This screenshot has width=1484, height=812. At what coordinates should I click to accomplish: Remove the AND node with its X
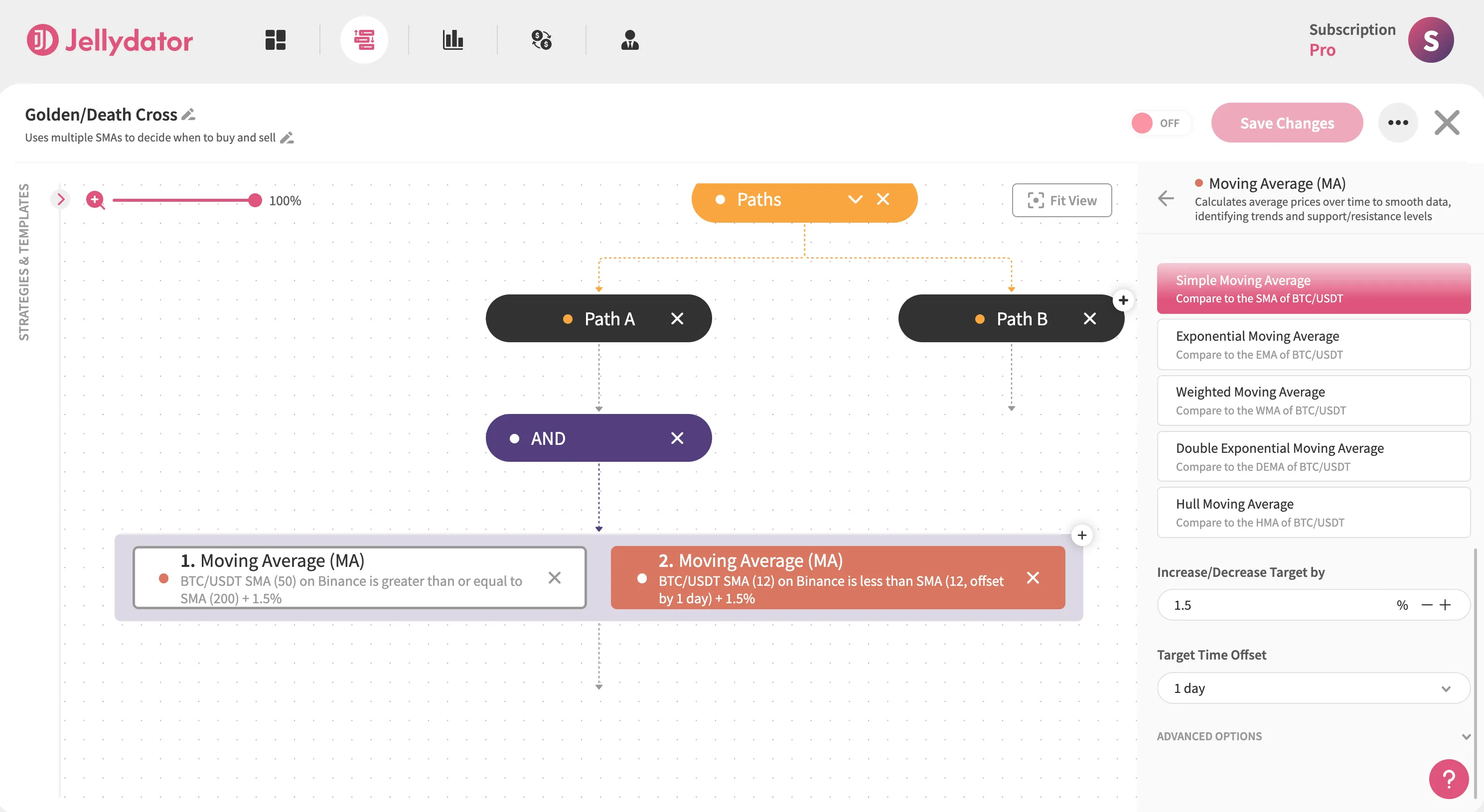pyautogui.click(x=678, y=438)
